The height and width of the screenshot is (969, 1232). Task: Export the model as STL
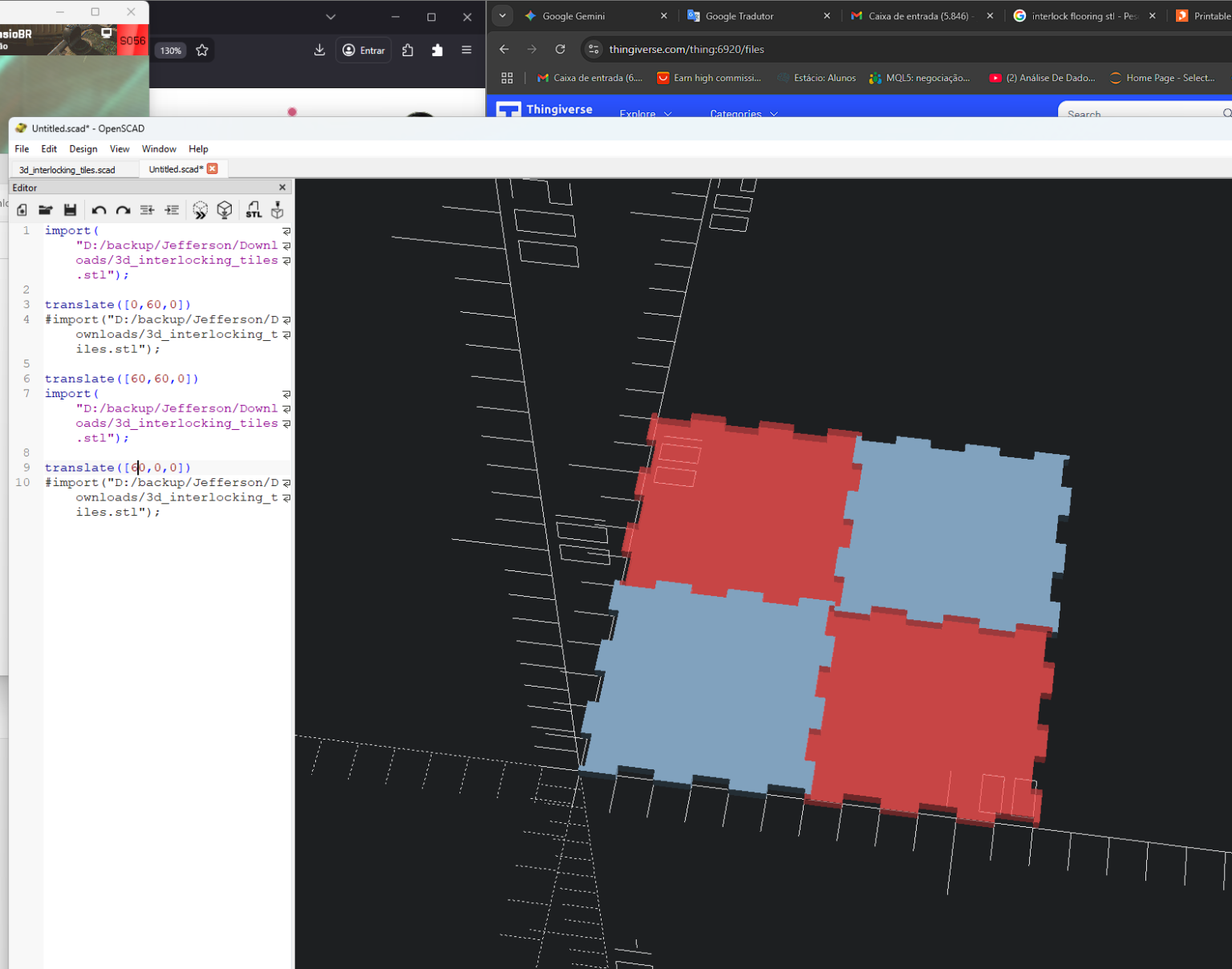point(253,210)
